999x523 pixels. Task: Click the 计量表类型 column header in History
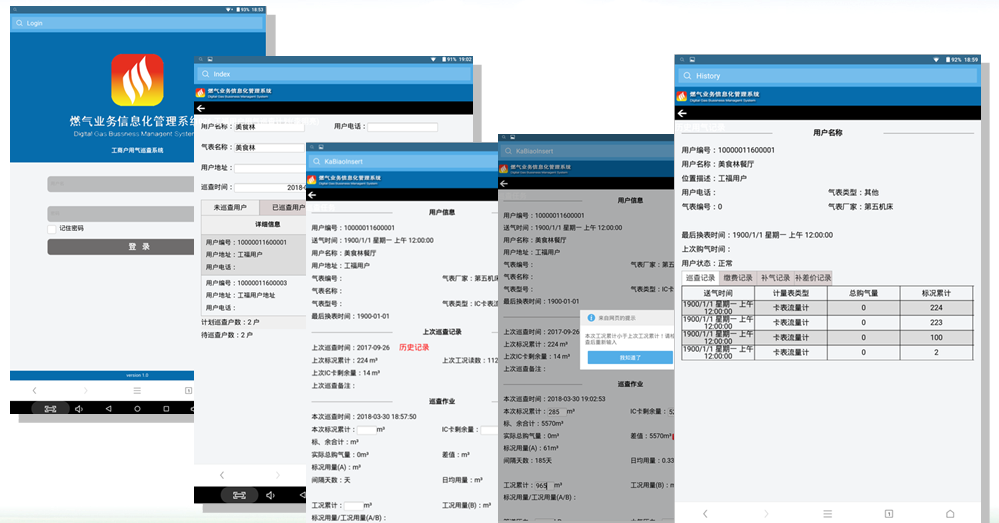click(791, 293)
